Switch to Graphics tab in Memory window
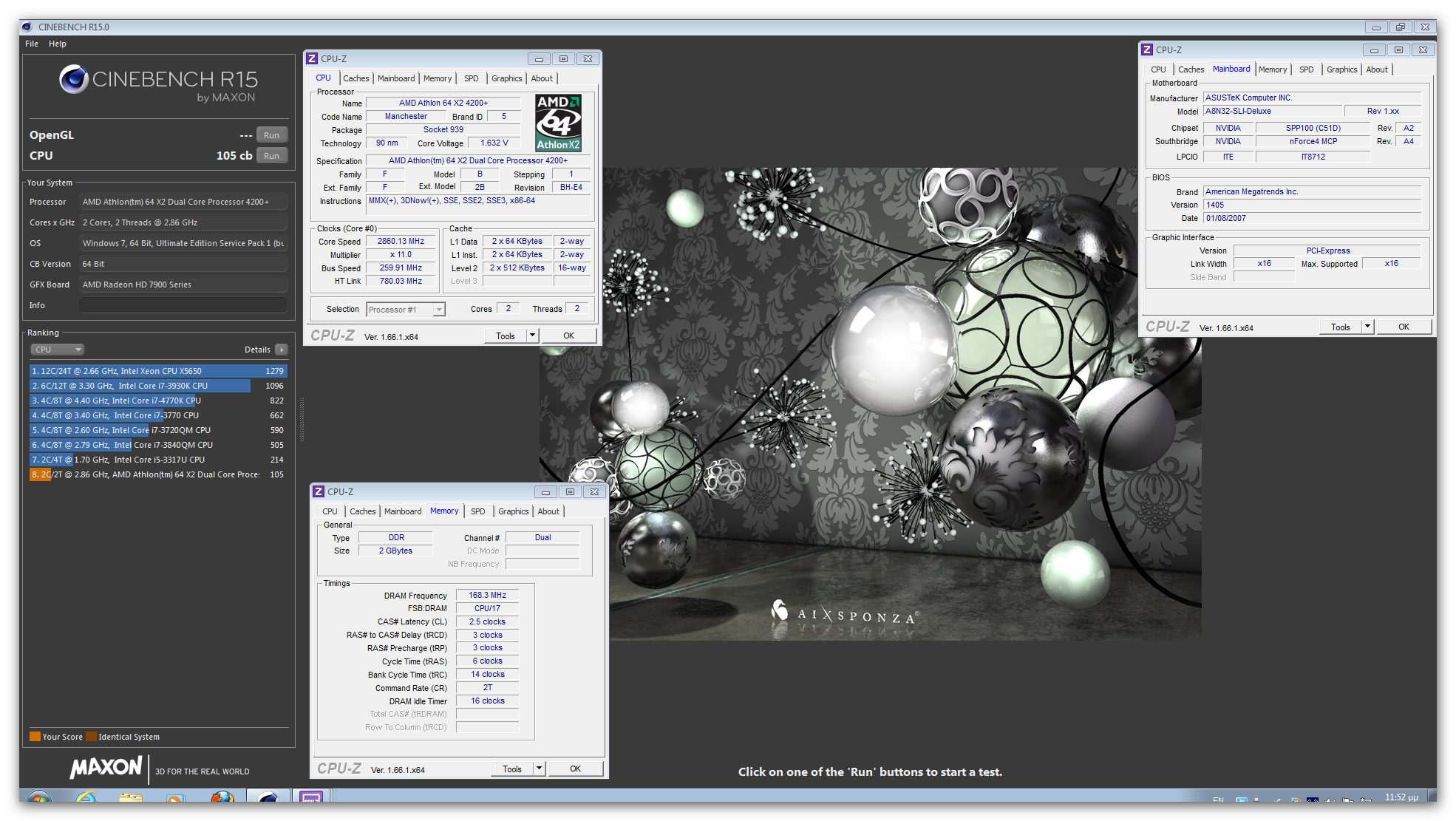Screen dimensions: 1456x821 (x=514, y=511)
